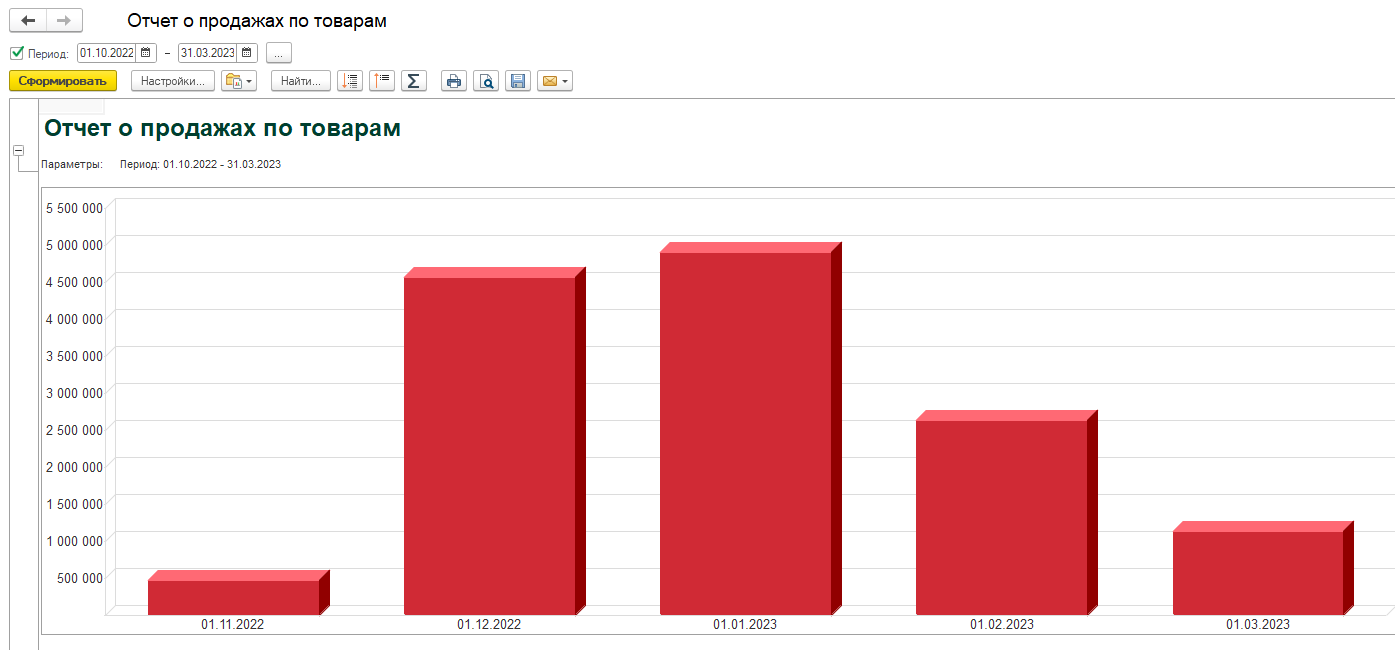The height and width of the screenshot is (650, 1395).
Task: Save report with floppy disk icon
Action: coord(518,81)
